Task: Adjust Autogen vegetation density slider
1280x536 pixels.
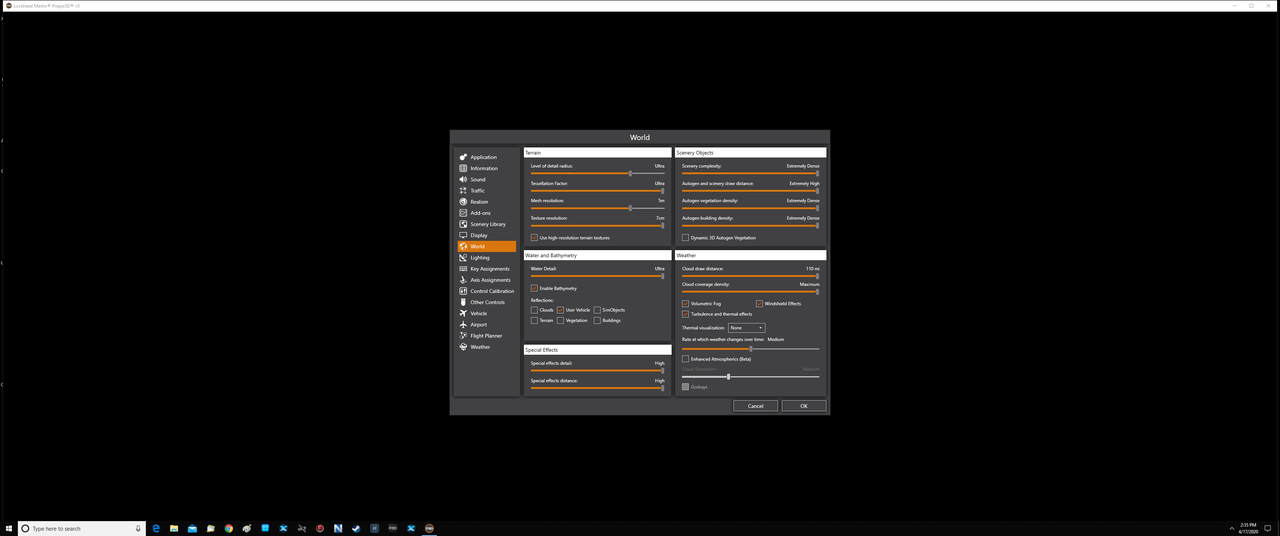Action: (x=750, y=208)
